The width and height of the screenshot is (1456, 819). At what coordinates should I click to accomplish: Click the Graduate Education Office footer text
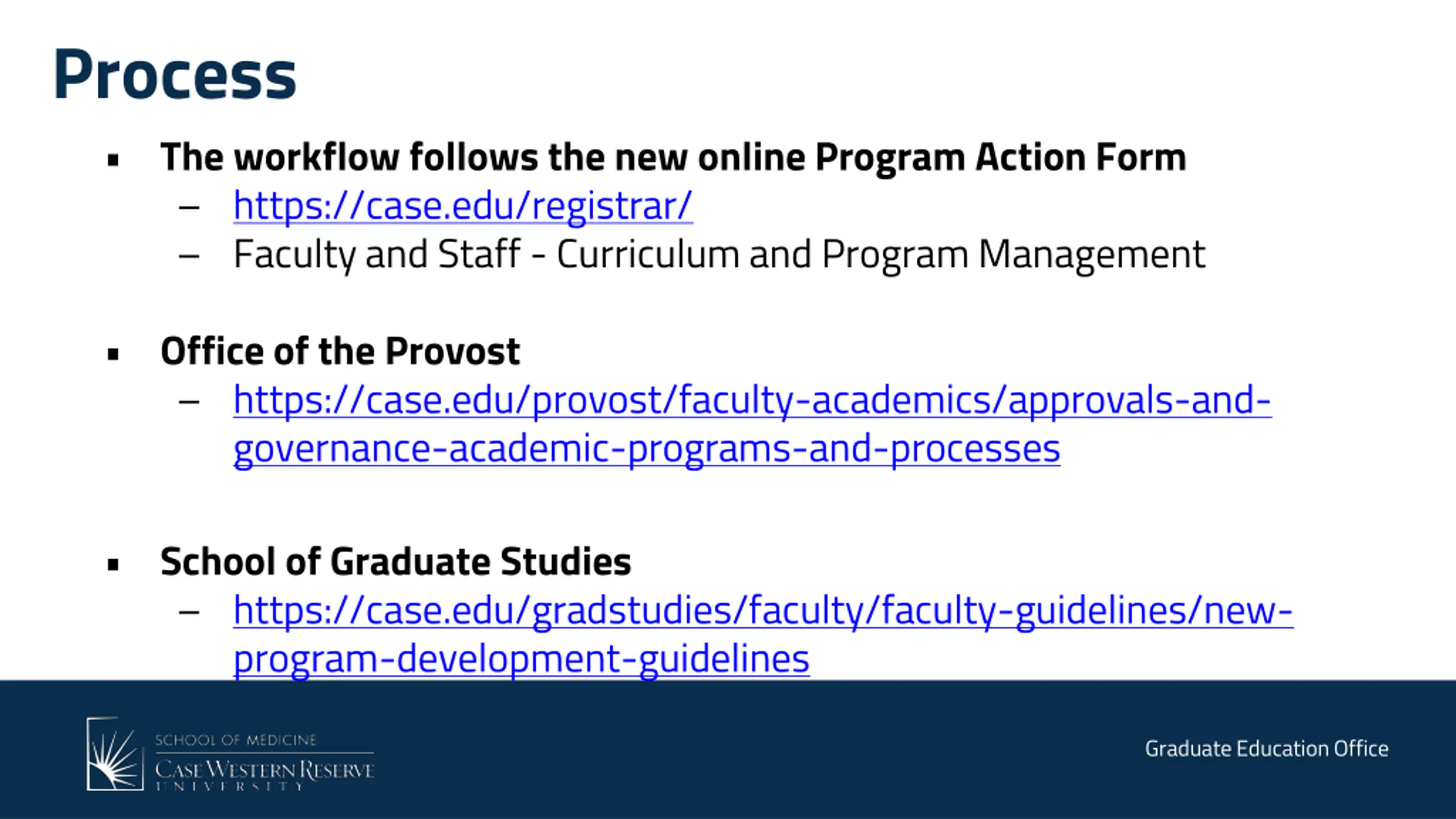[1267, 749]
